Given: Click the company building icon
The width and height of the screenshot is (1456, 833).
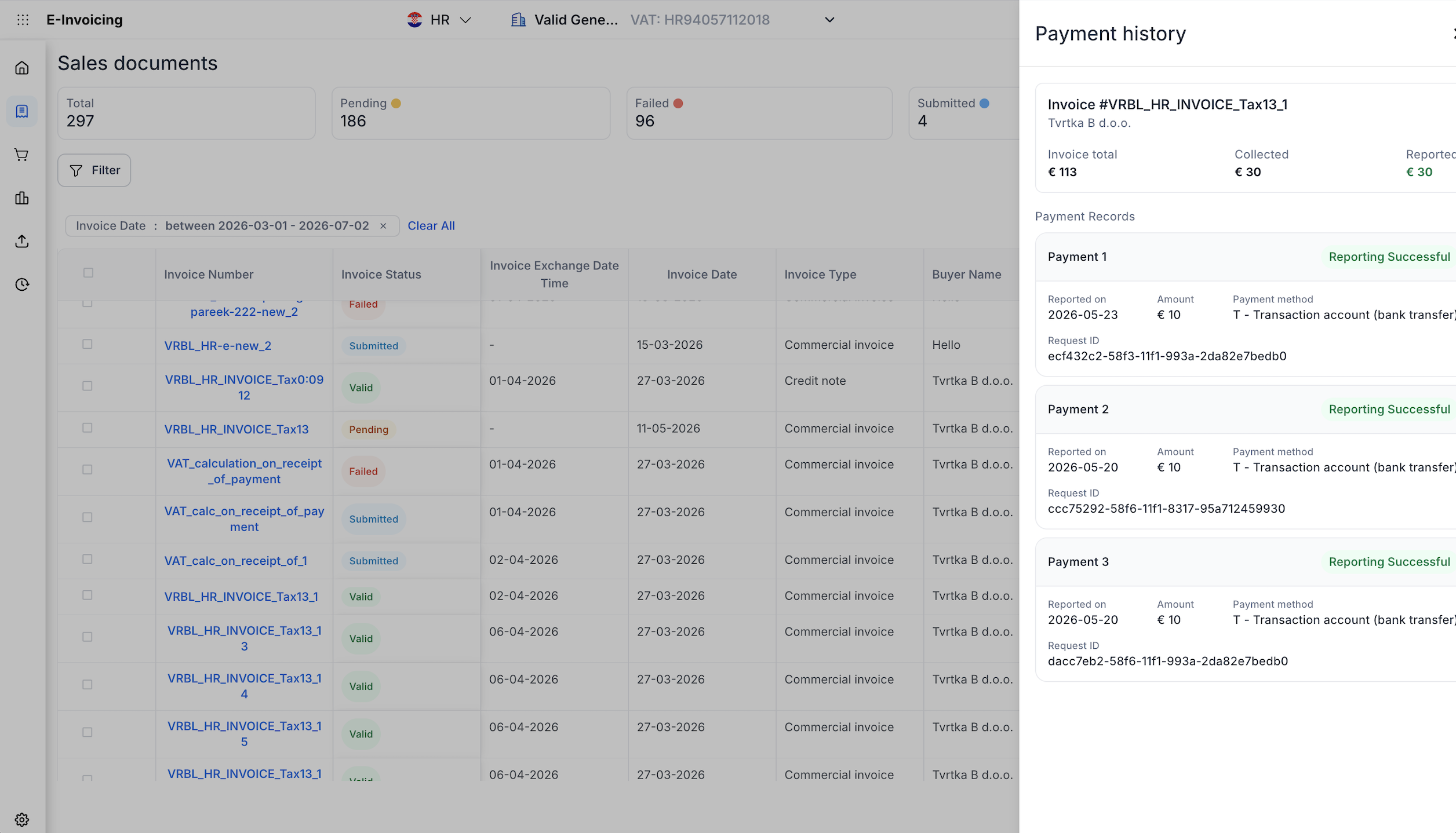Looking at the screenshot, I should pyautogui.click(x=518, y=20).
